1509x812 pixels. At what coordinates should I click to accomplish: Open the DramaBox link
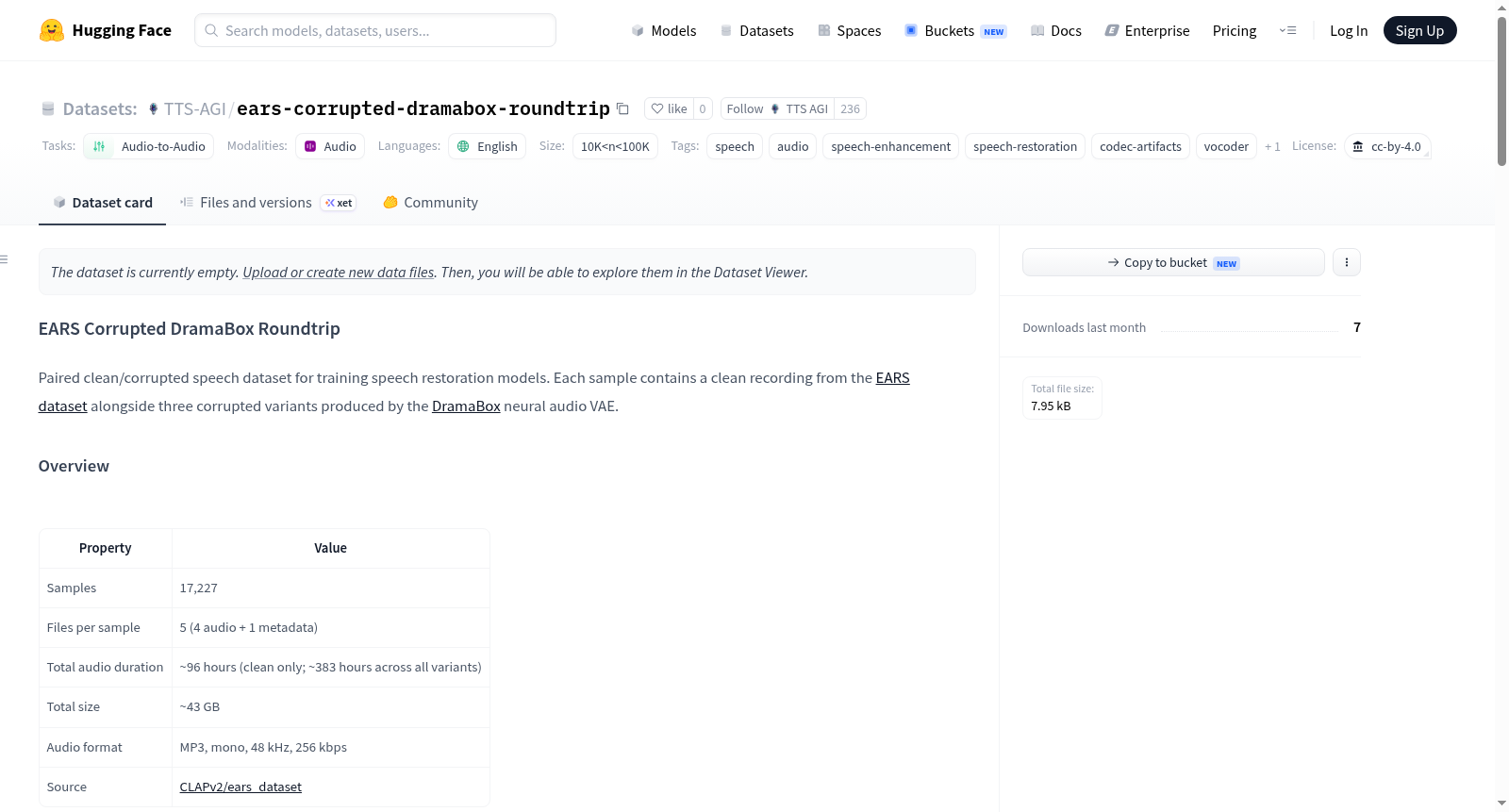pyautogui.click(x=466, y=406)
